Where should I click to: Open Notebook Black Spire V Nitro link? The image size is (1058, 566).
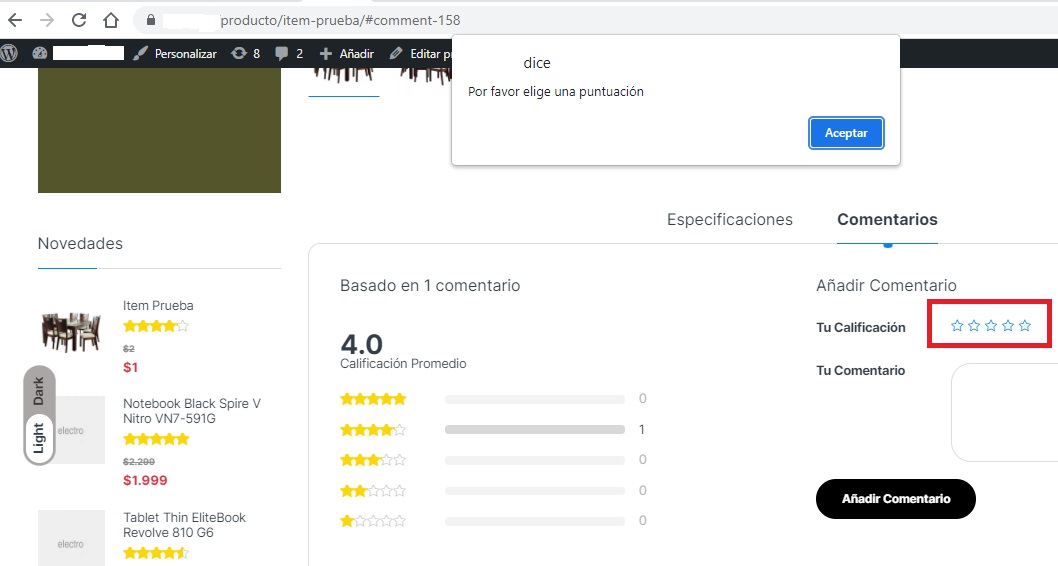192,411
